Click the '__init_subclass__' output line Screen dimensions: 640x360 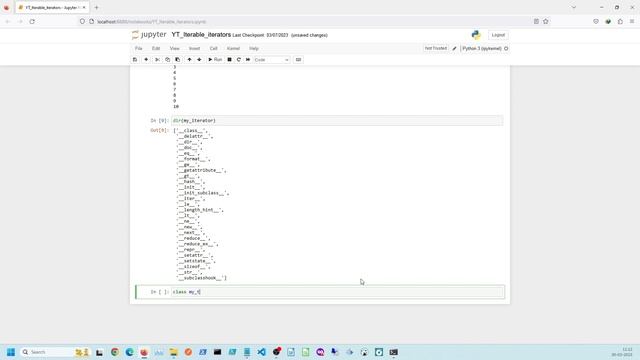click(x=203, y=193)
